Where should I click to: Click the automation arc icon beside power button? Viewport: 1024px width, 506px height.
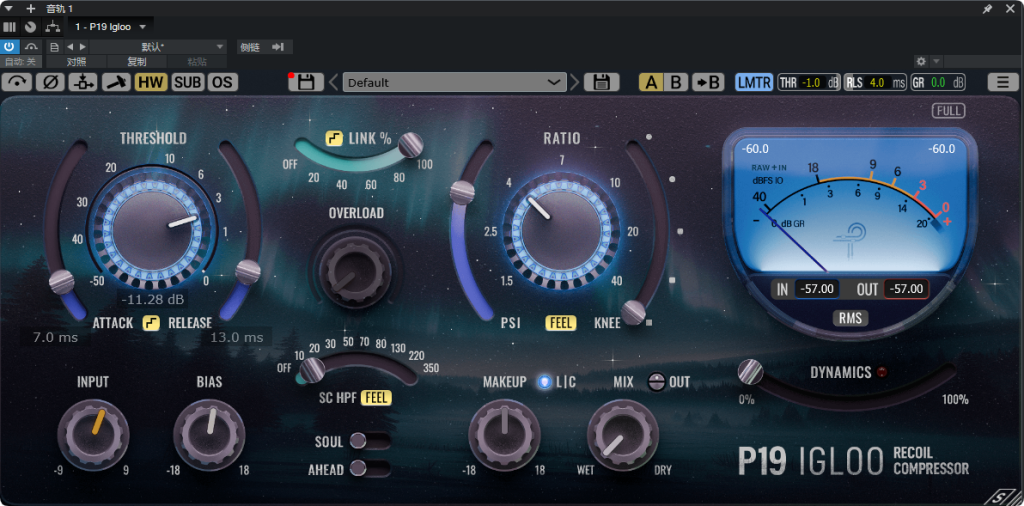pyautogui.click(x=31, y=47)
